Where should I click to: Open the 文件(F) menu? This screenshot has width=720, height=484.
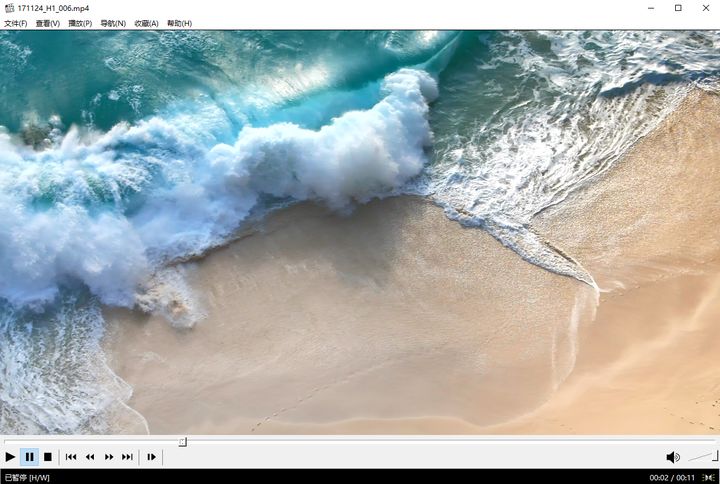[15, 23]
